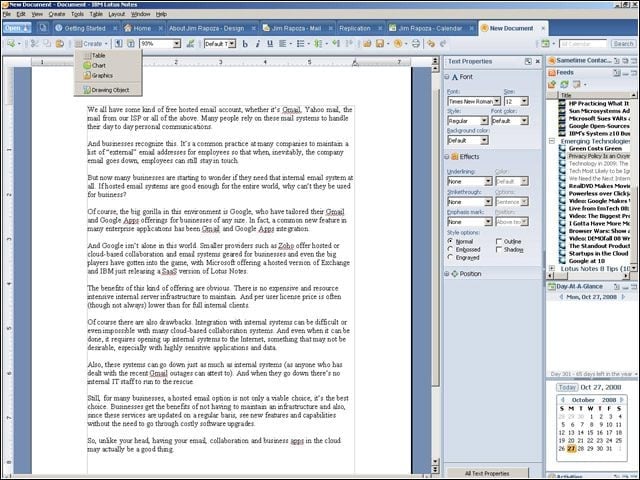The width and height of the screenshot is (640, 480).
Task: Click the open folder icon in toolbar
Action: [x=367, y=44]
